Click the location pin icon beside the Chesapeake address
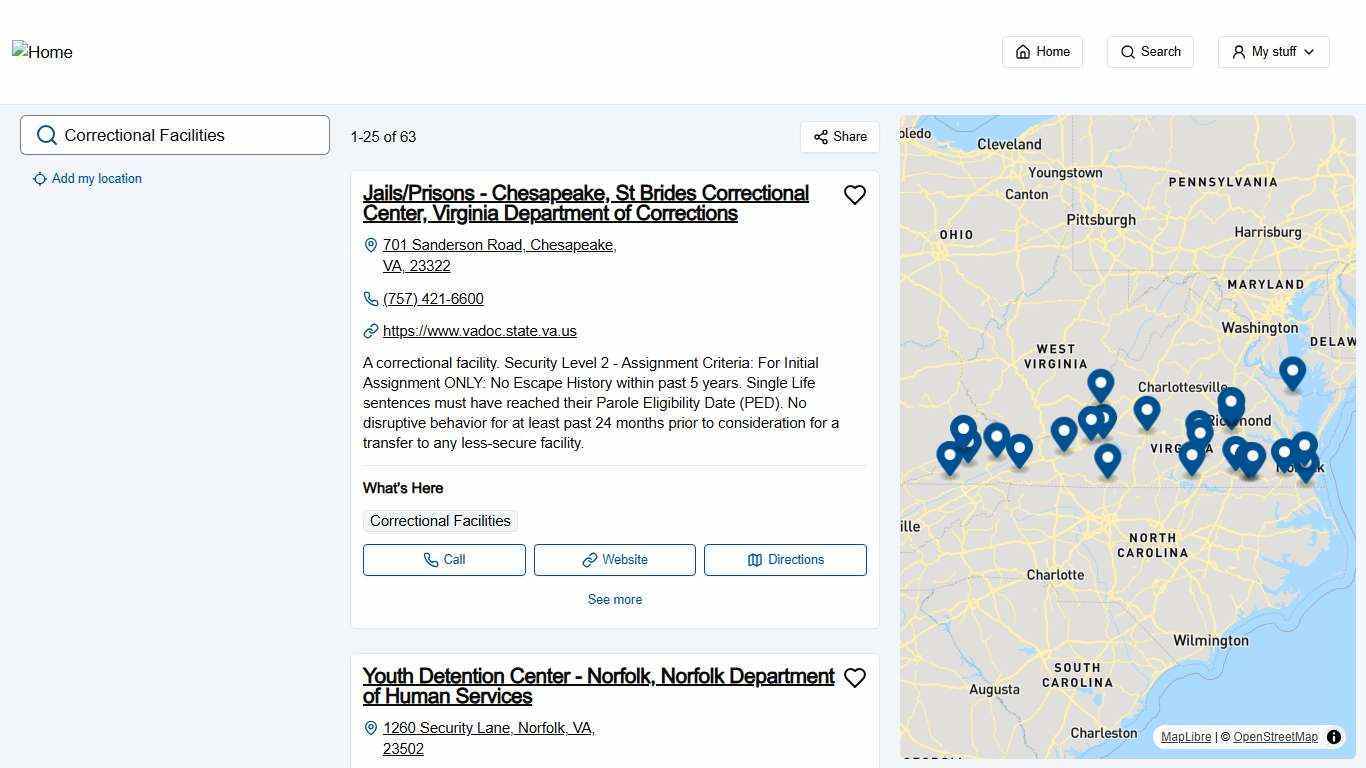The height and width of the screenshot is (768, 1366). (371, 245)
